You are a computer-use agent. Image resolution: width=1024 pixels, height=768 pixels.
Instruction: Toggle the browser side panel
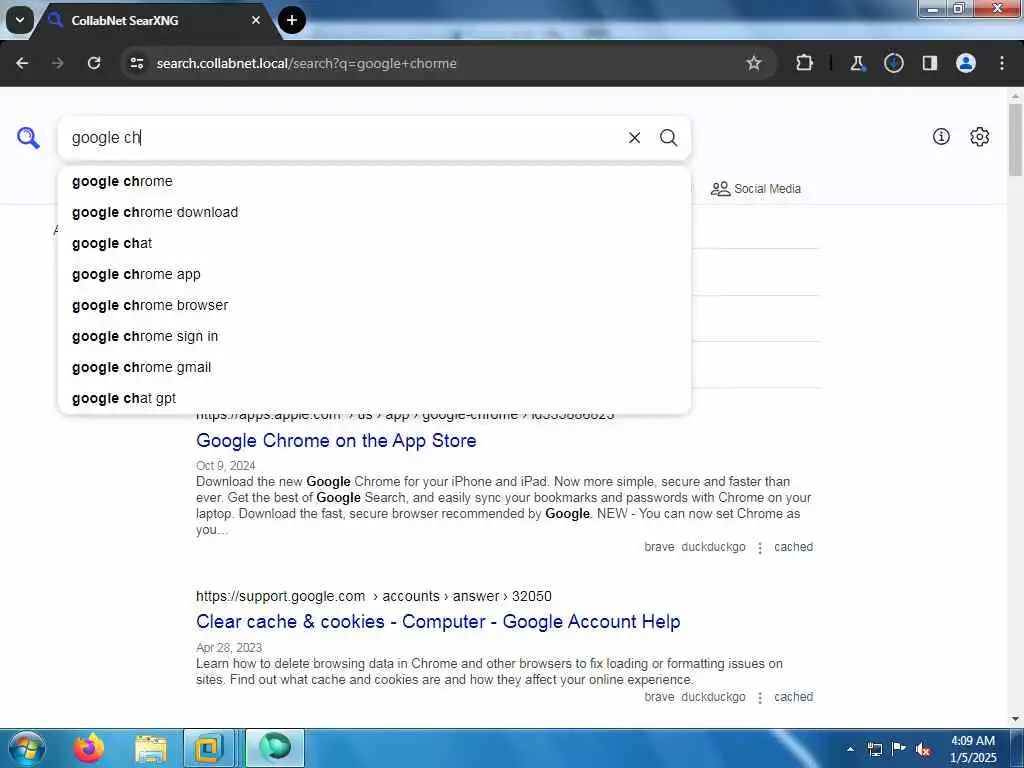[929, 63]
